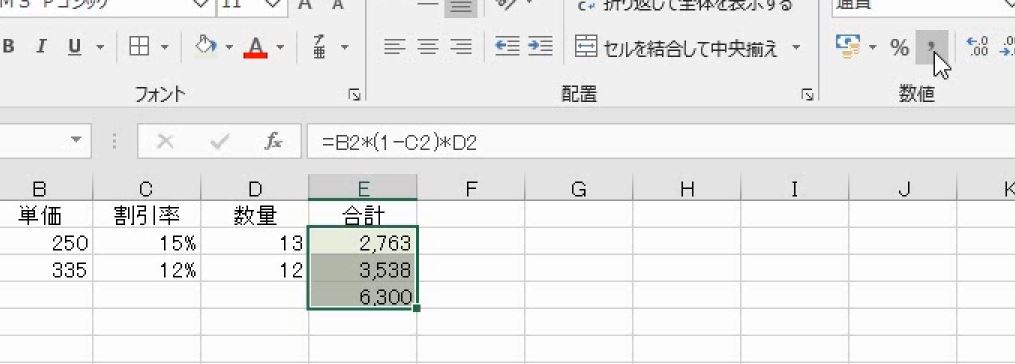
Task: Toggle italic formatting with the I button
Action: [x=41, y=47]
